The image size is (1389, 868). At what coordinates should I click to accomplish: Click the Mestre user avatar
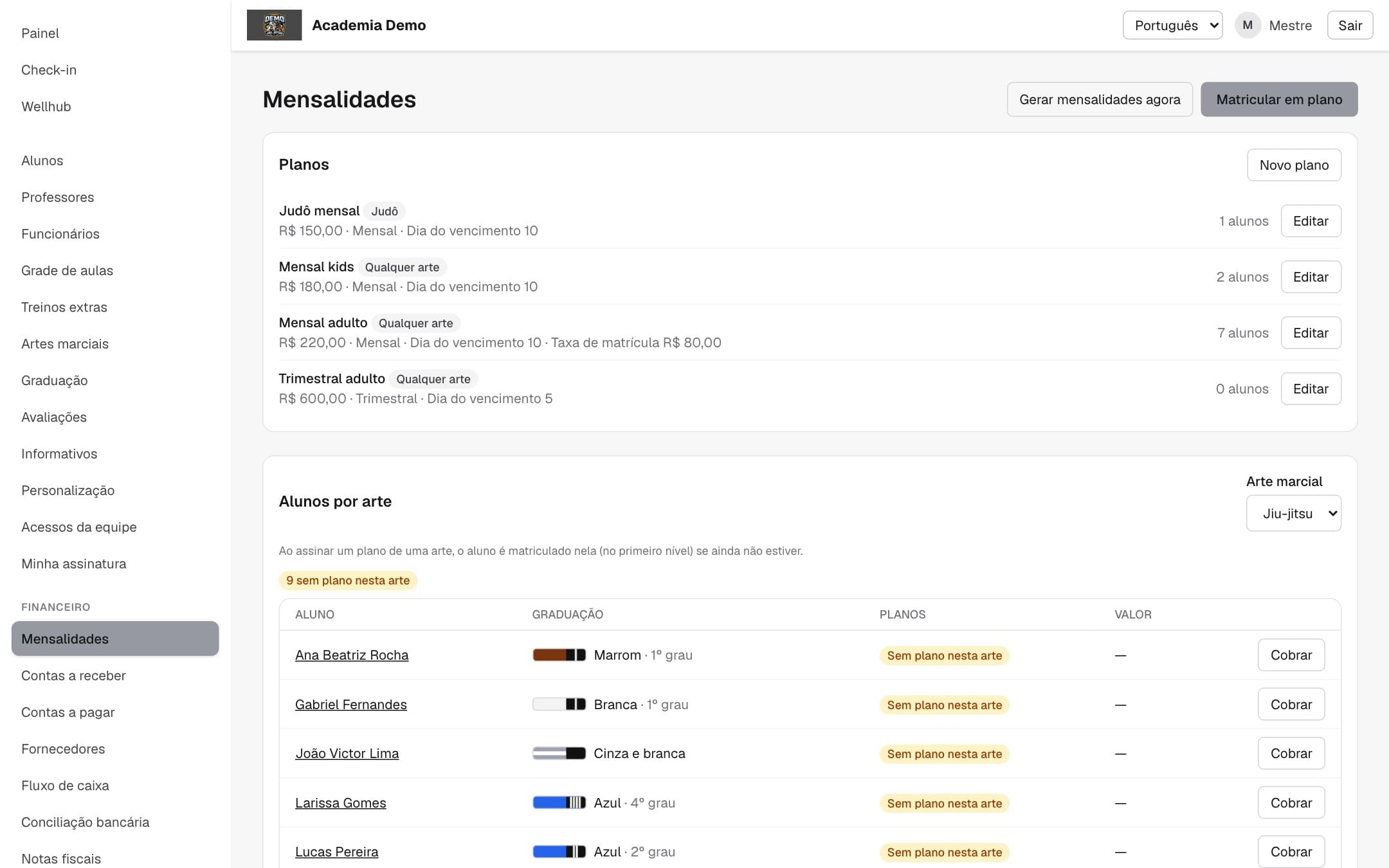pos(1248,25)
